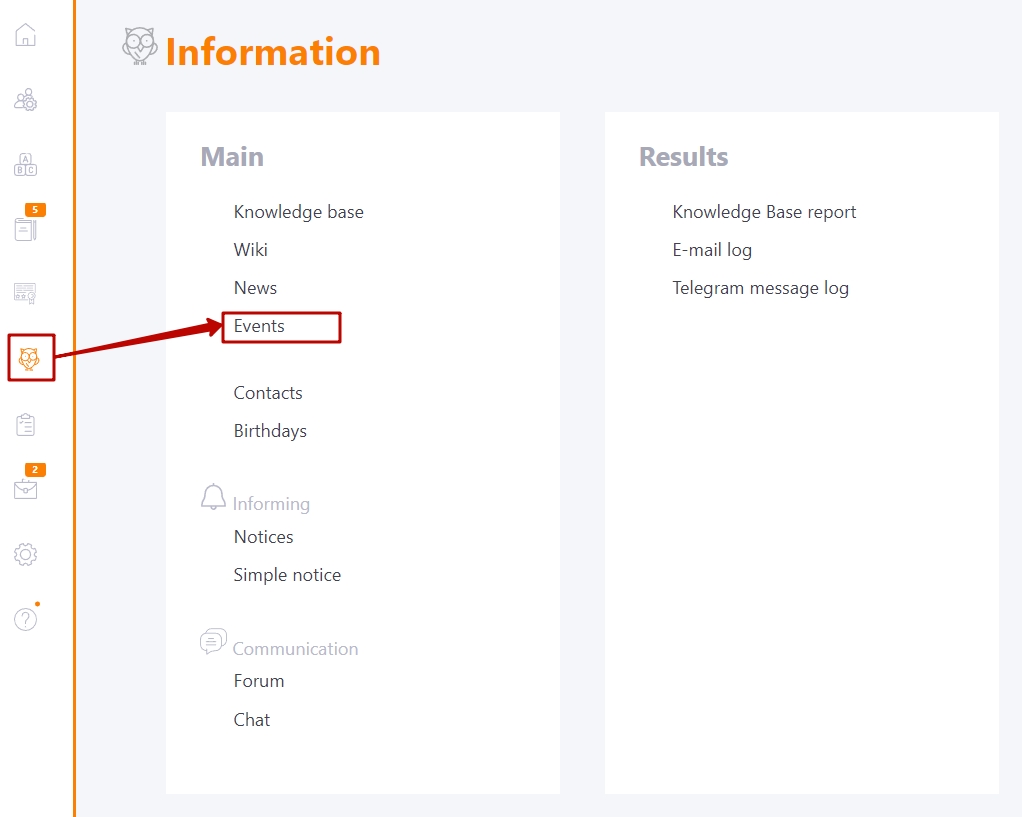Image resolution: width=1022 pixels, height=817 pixels.
Task: Open the certificate sidebar icon
Action: click(25, 293)
